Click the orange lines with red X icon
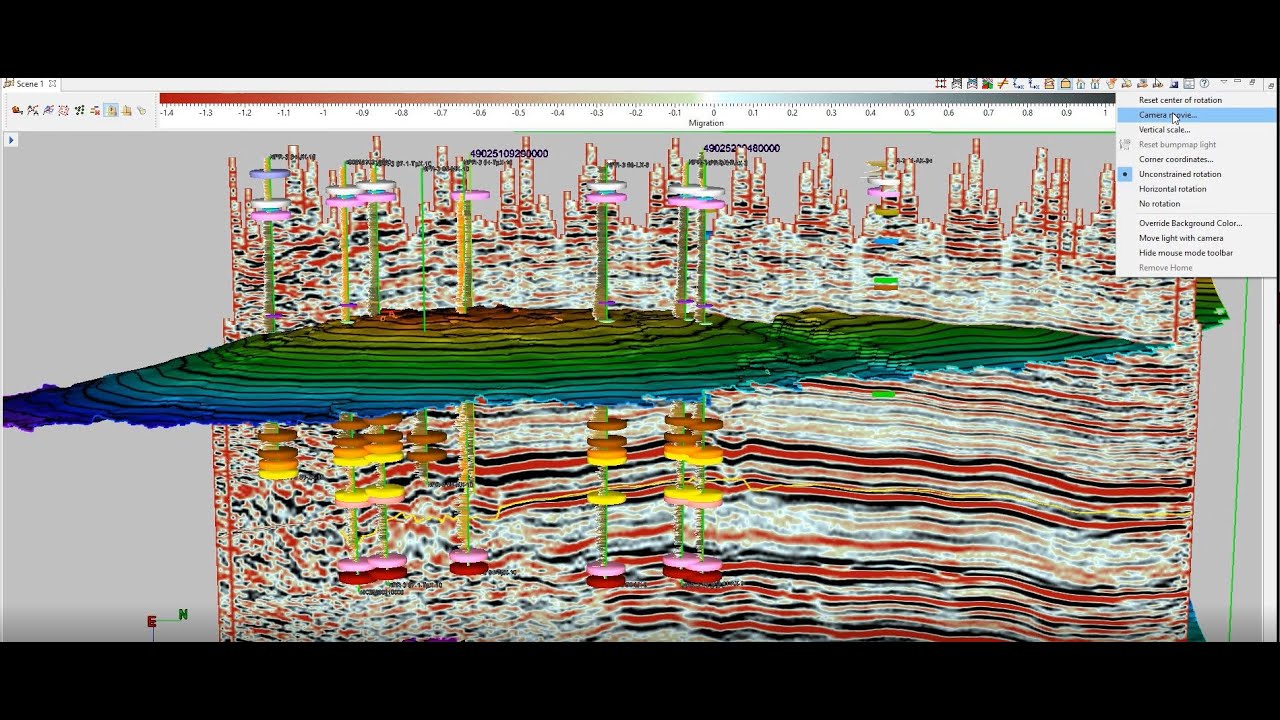Viewport: 1280px width, 720px height. point(95,110)
